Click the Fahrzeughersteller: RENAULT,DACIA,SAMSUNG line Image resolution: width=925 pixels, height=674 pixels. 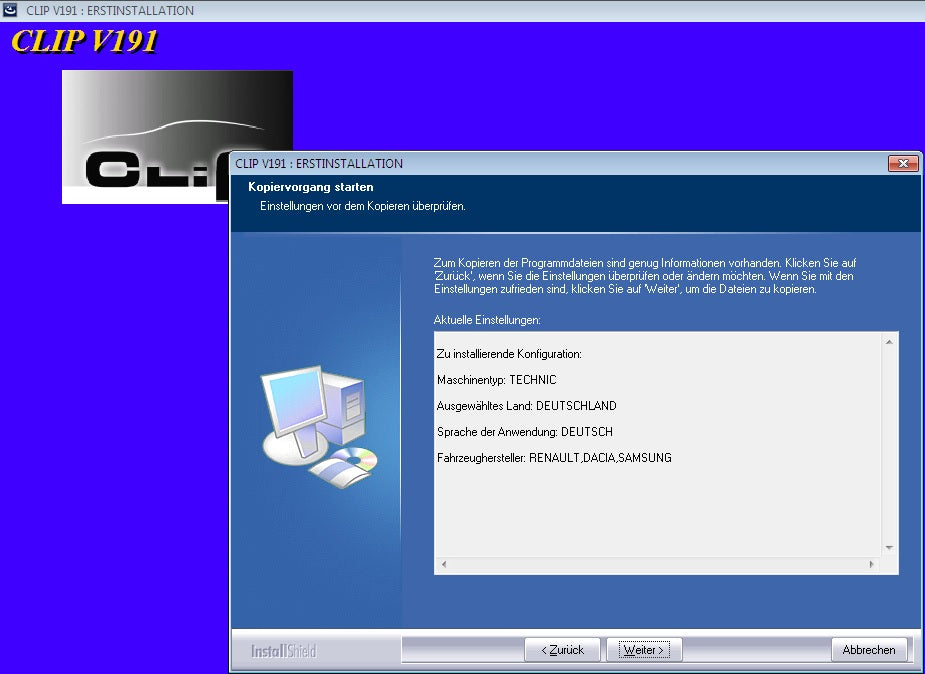(554, 458)
